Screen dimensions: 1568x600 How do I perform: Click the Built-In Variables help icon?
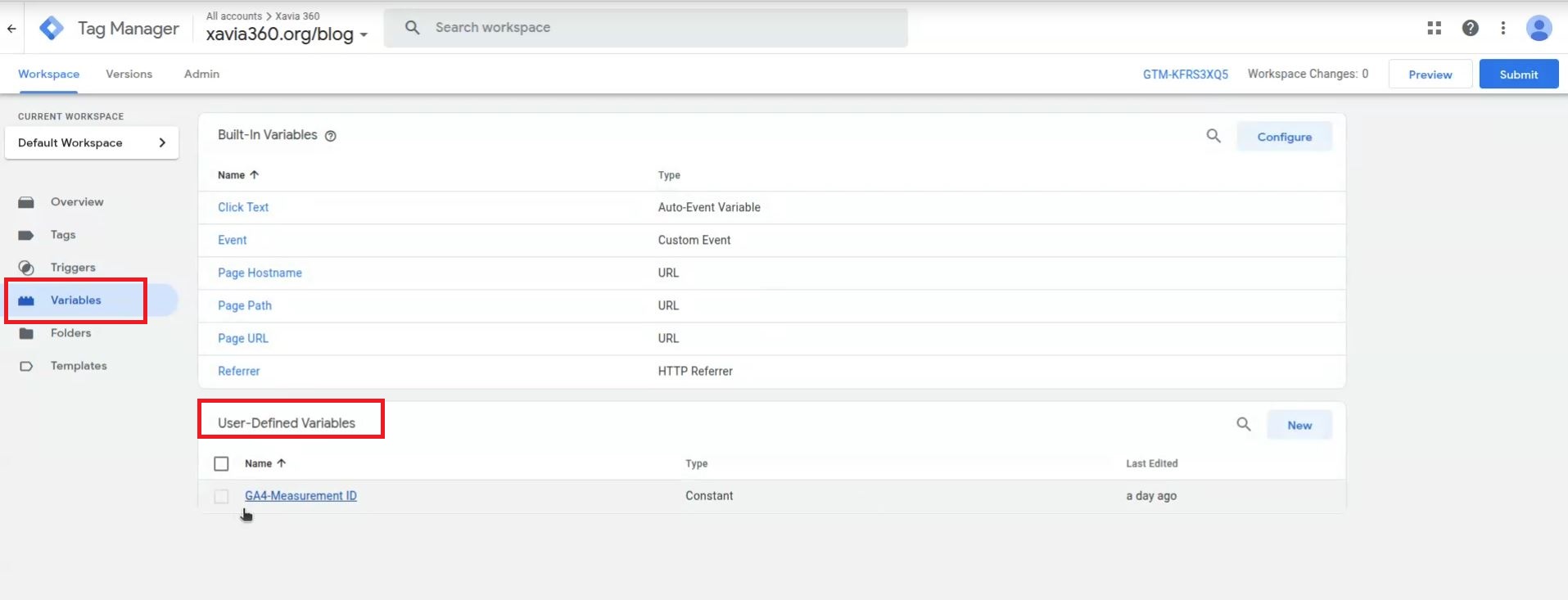(331, 136)
